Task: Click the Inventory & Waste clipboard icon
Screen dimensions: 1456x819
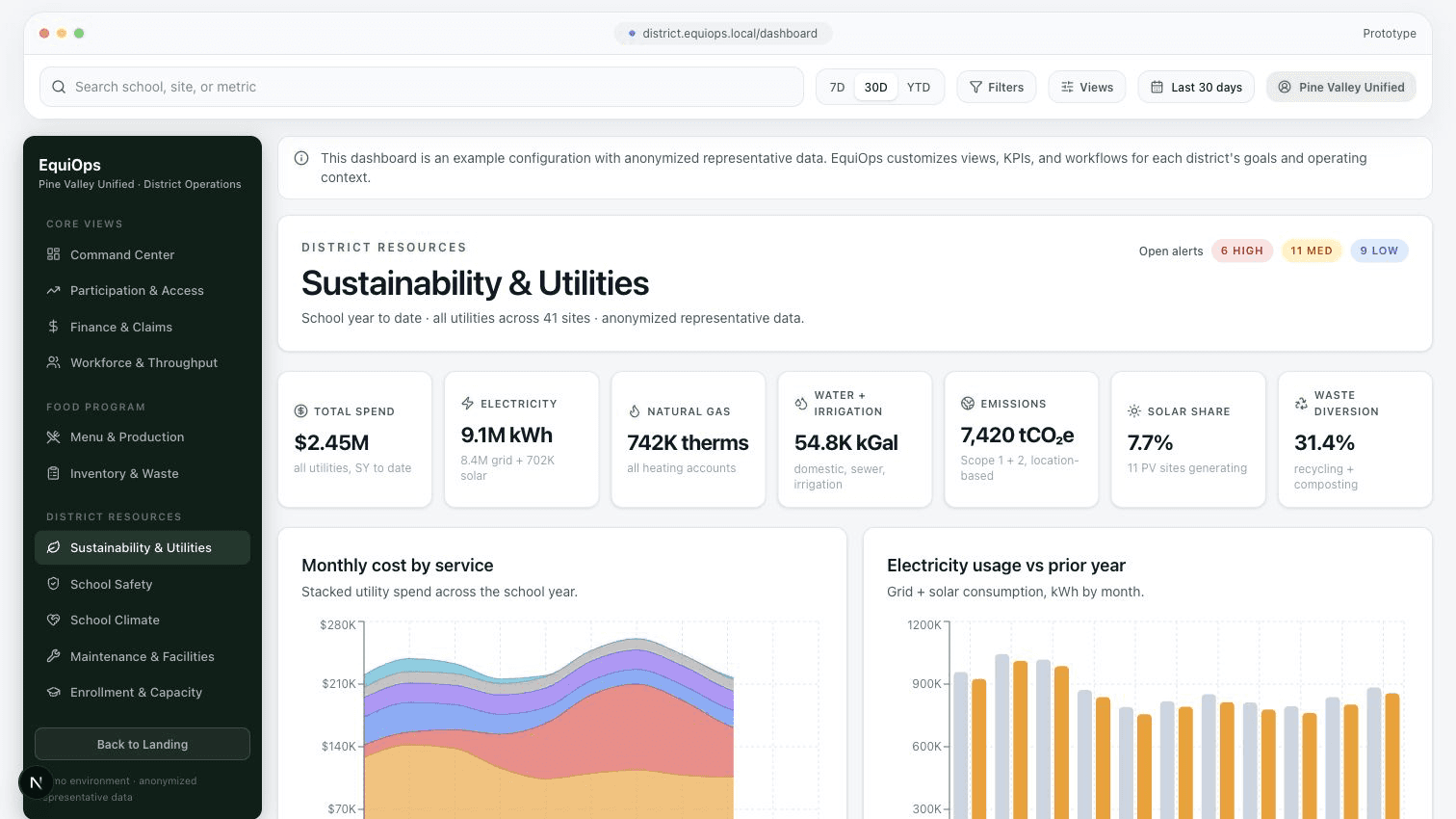Action: click(x=53, y=473)
